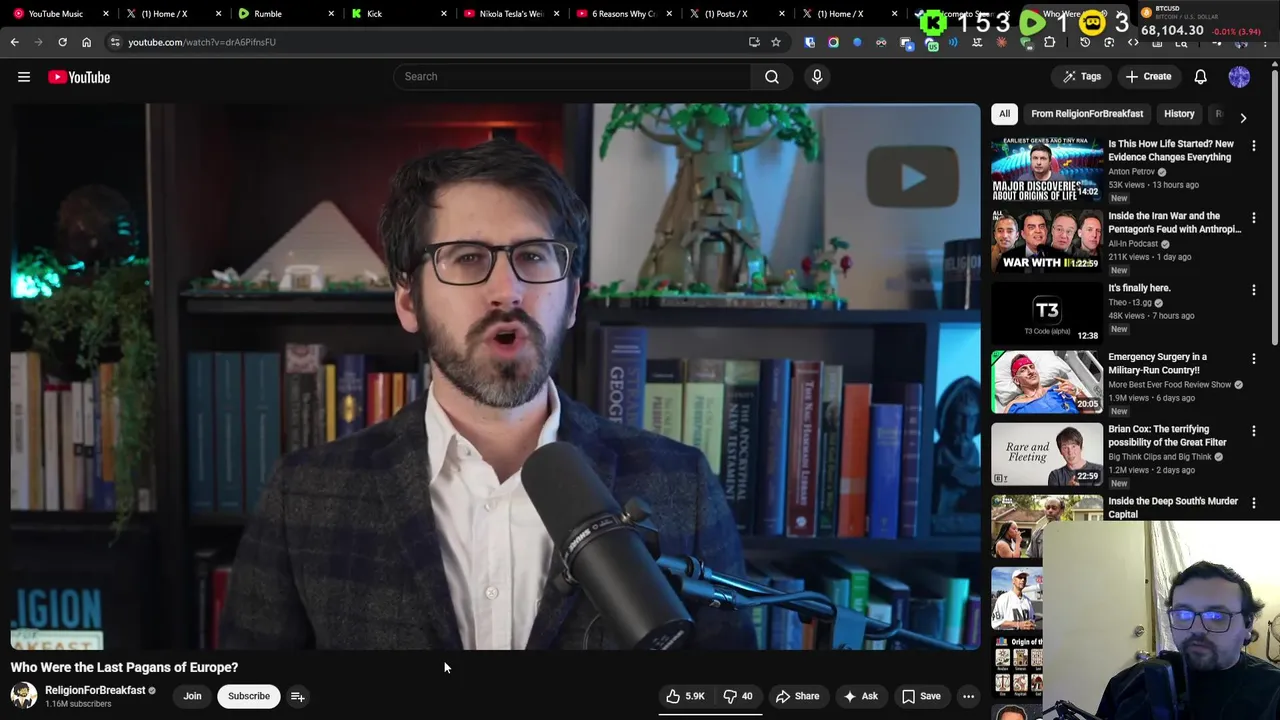This screenshot has height=720, width=1280.
Task: Open options for Emergency Surgery video
Action: [1253, 359]
